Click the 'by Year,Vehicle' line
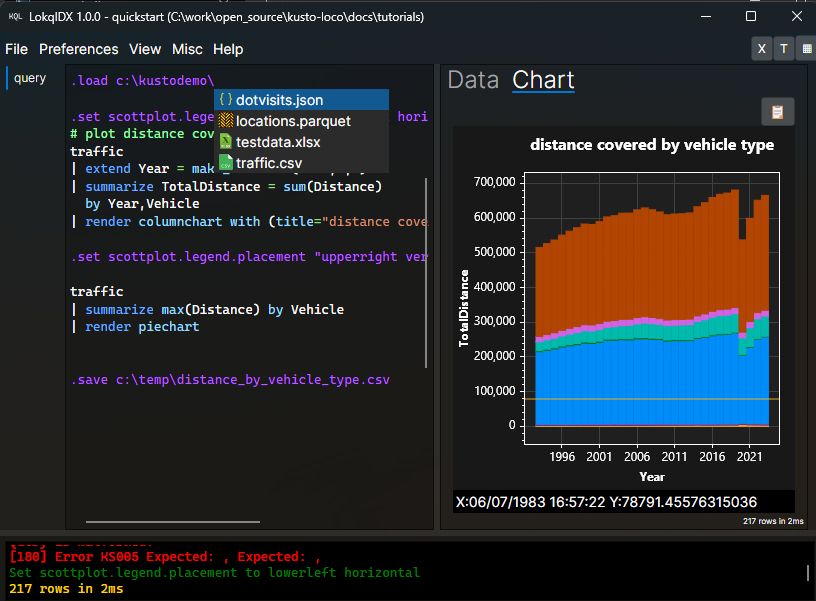The width and height of the screenshot is (816, 601). [x=142, y=203]
